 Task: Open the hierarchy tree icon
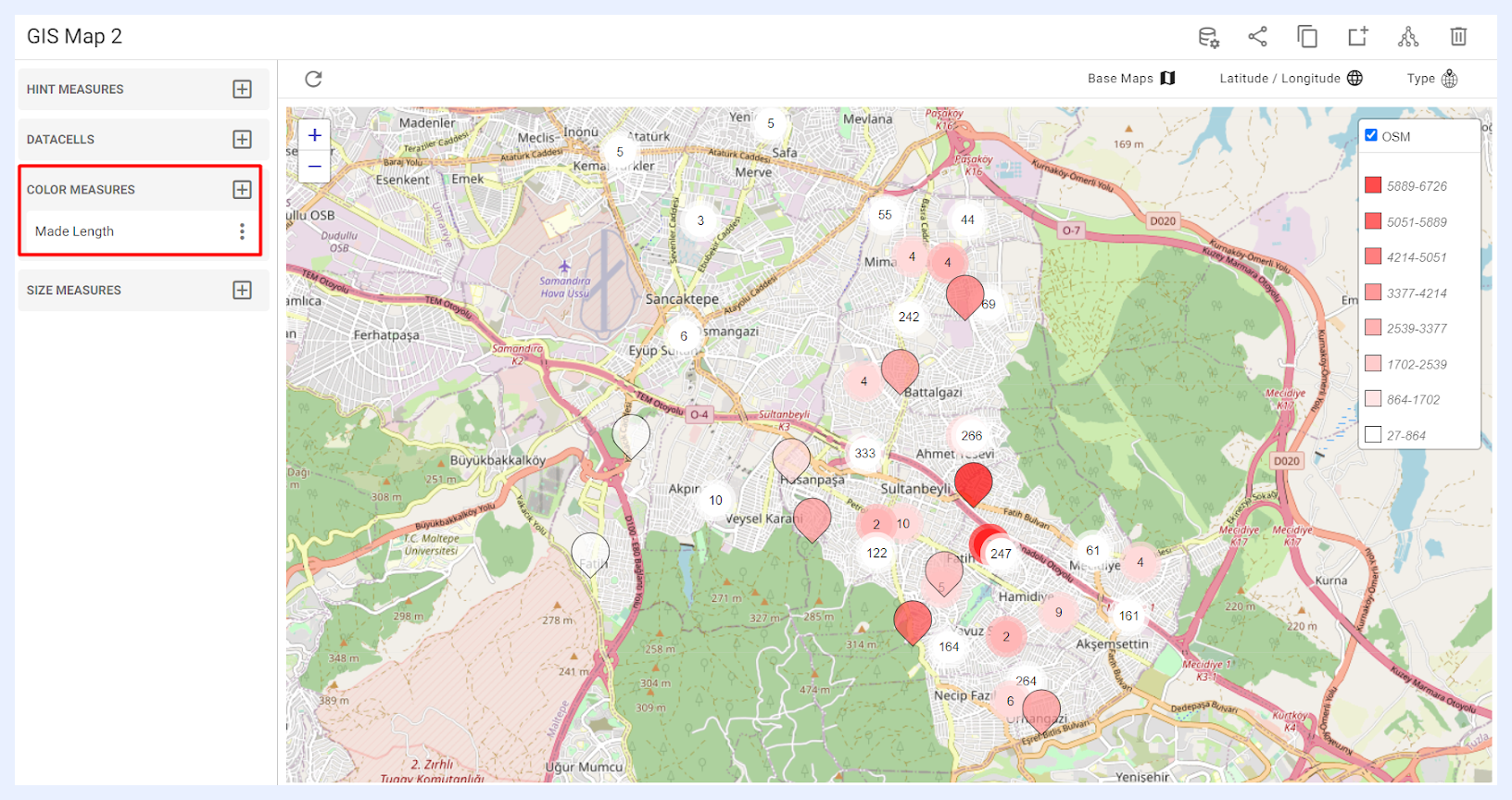coord(1408,36)
